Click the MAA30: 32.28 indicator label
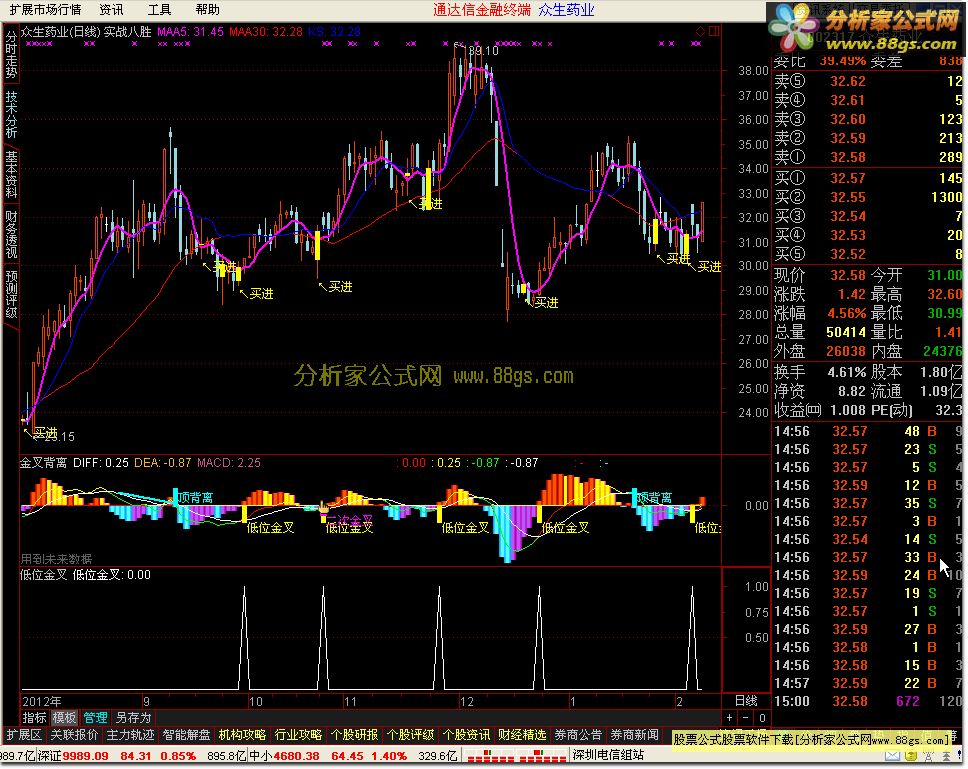Viewport: 968px width, 769px height. pyautogui.click(x=266, y=31)
